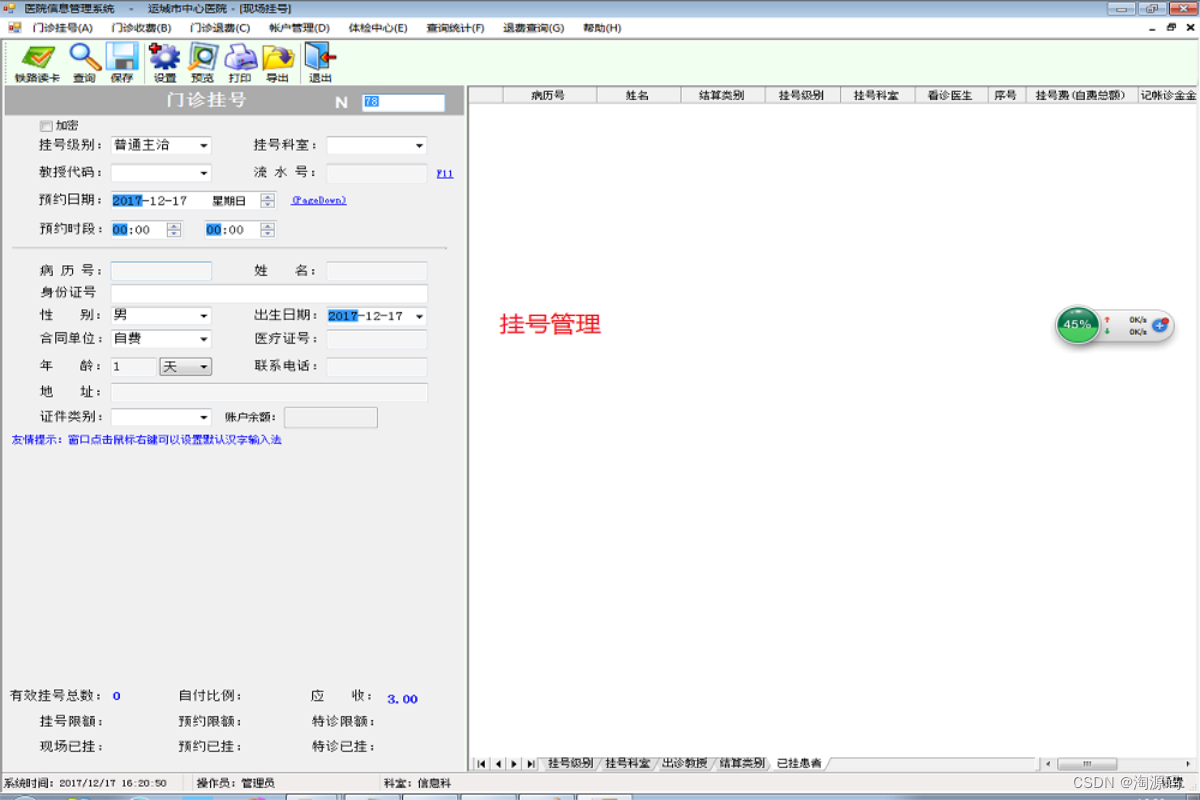Viewport: 1200px width, 800px height.
Task: Switch to the 出诊教授 bottom tab
Action: click(x=685, y=763)
